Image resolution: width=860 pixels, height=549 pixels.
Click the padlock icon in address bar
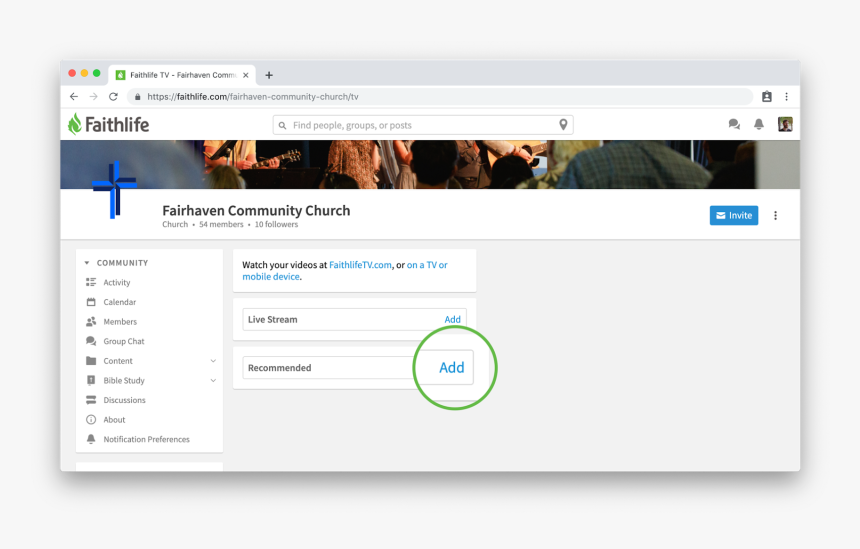point(138,97)
